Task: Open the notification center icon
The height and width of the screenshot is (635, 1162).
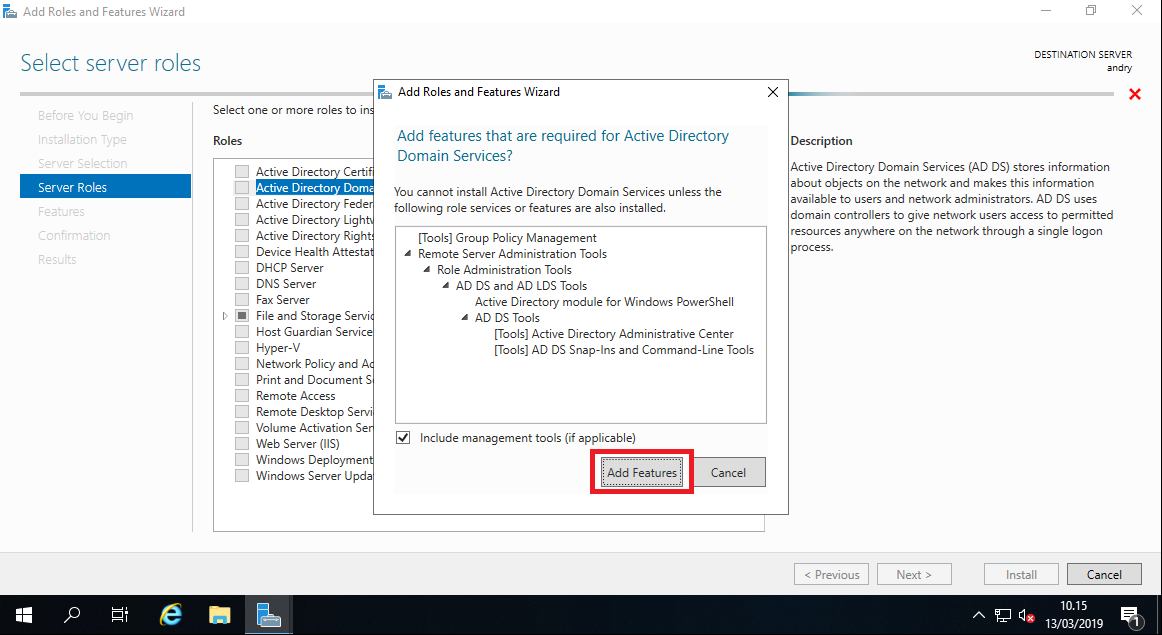Action: pos(1130,615)
